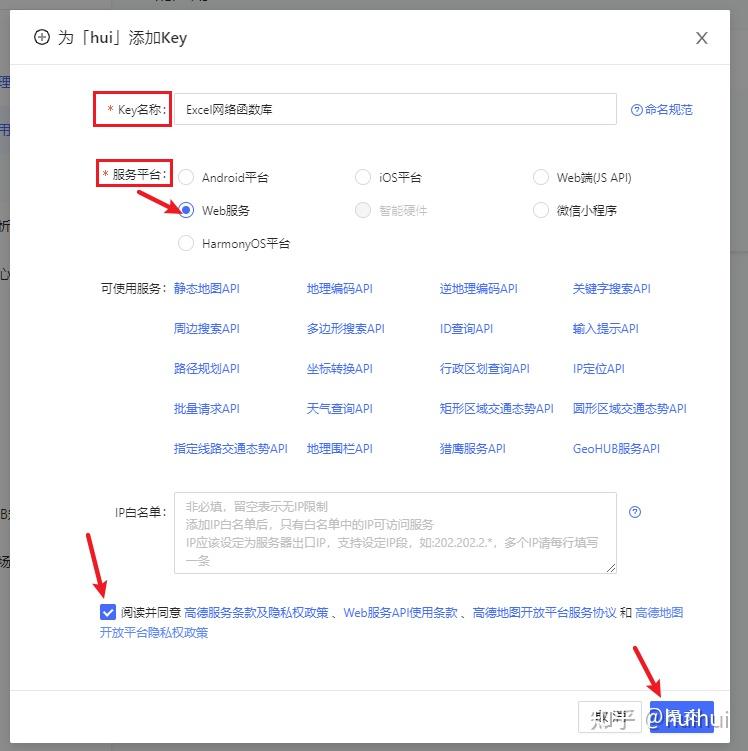The image size is (748, 751).
Task: Open the 输入提示API link
Action: tap(605, 329)
